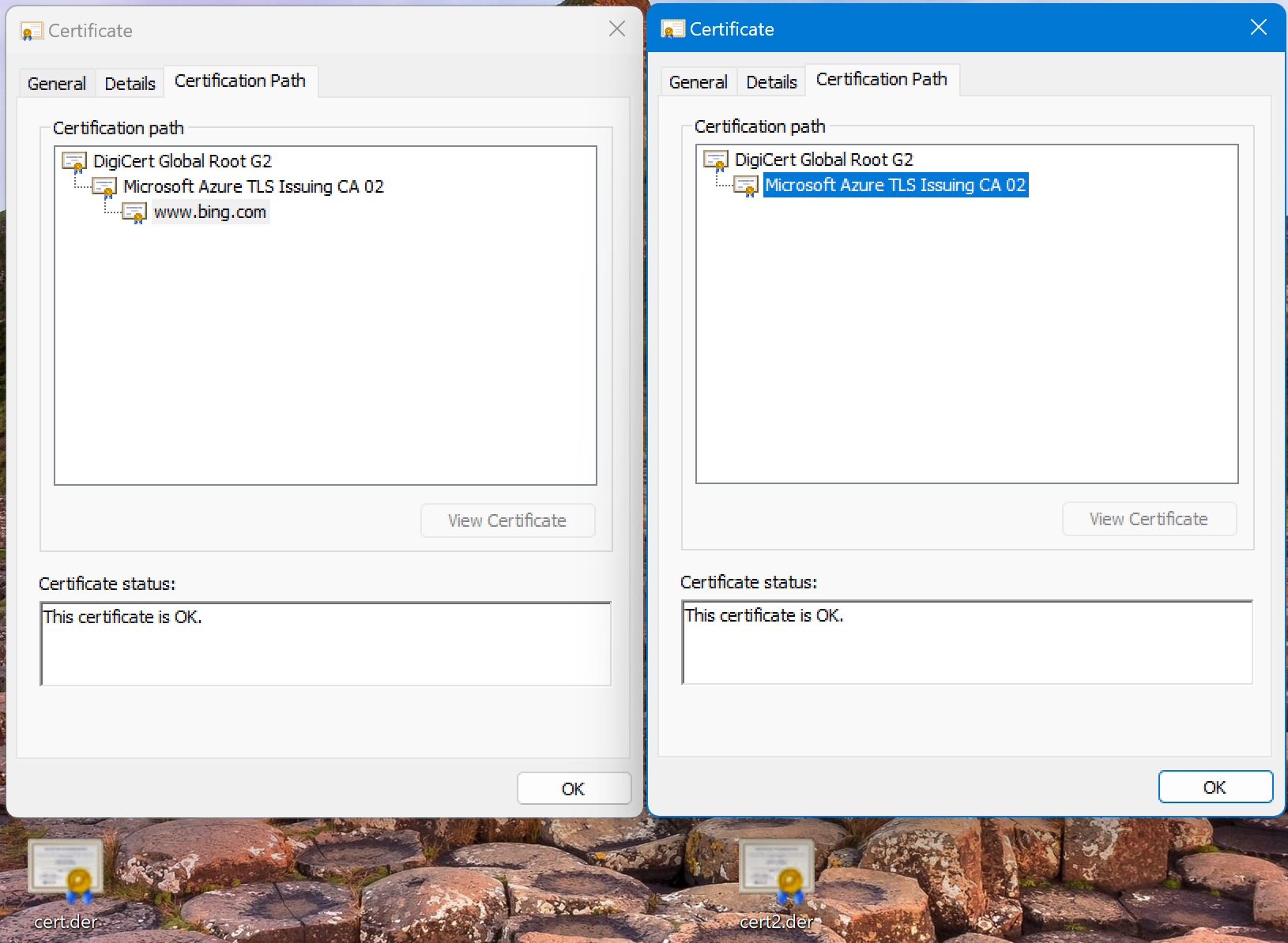
Task: Click the title bar icon of right Certificate window
Action: (673, 29)
